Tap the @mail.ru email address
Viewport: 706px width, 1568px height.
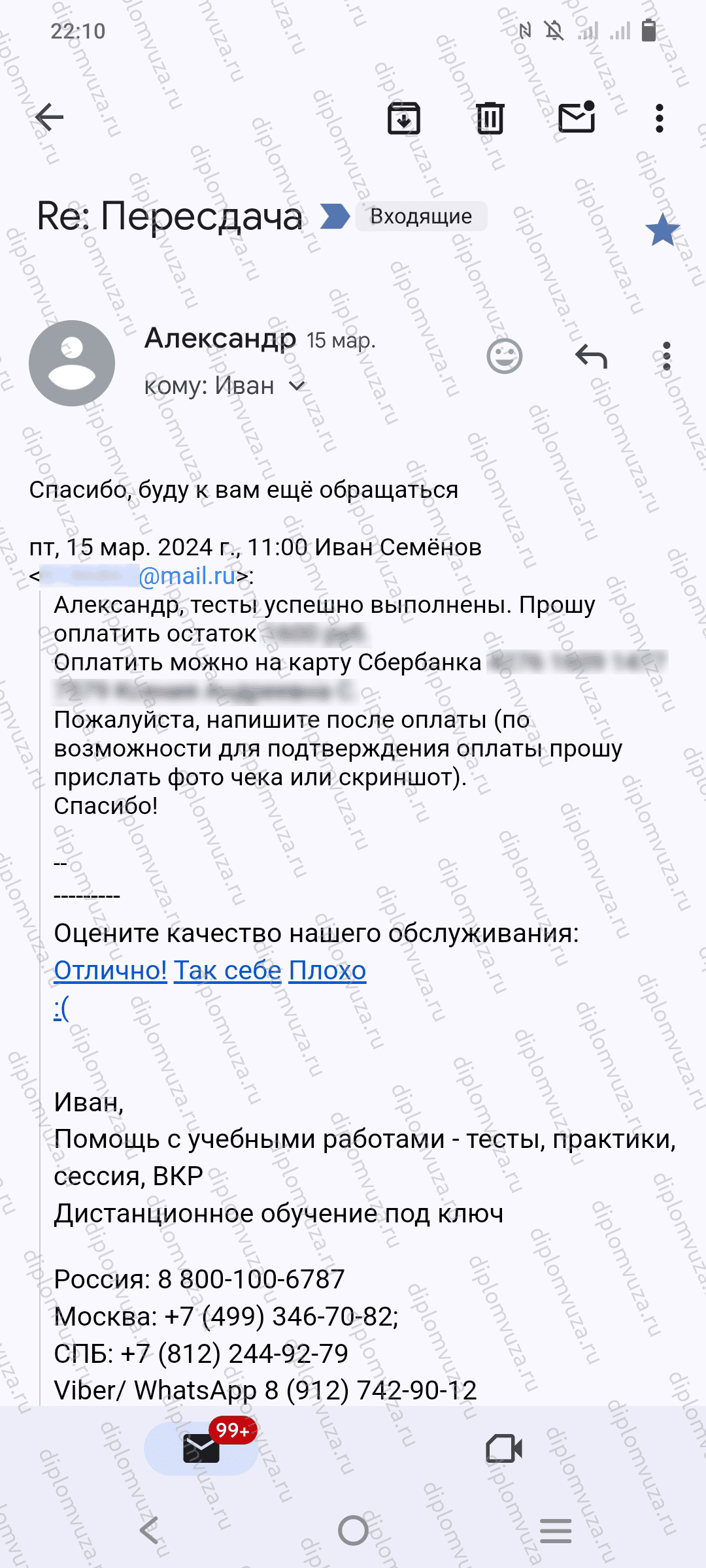coord(187,576)
